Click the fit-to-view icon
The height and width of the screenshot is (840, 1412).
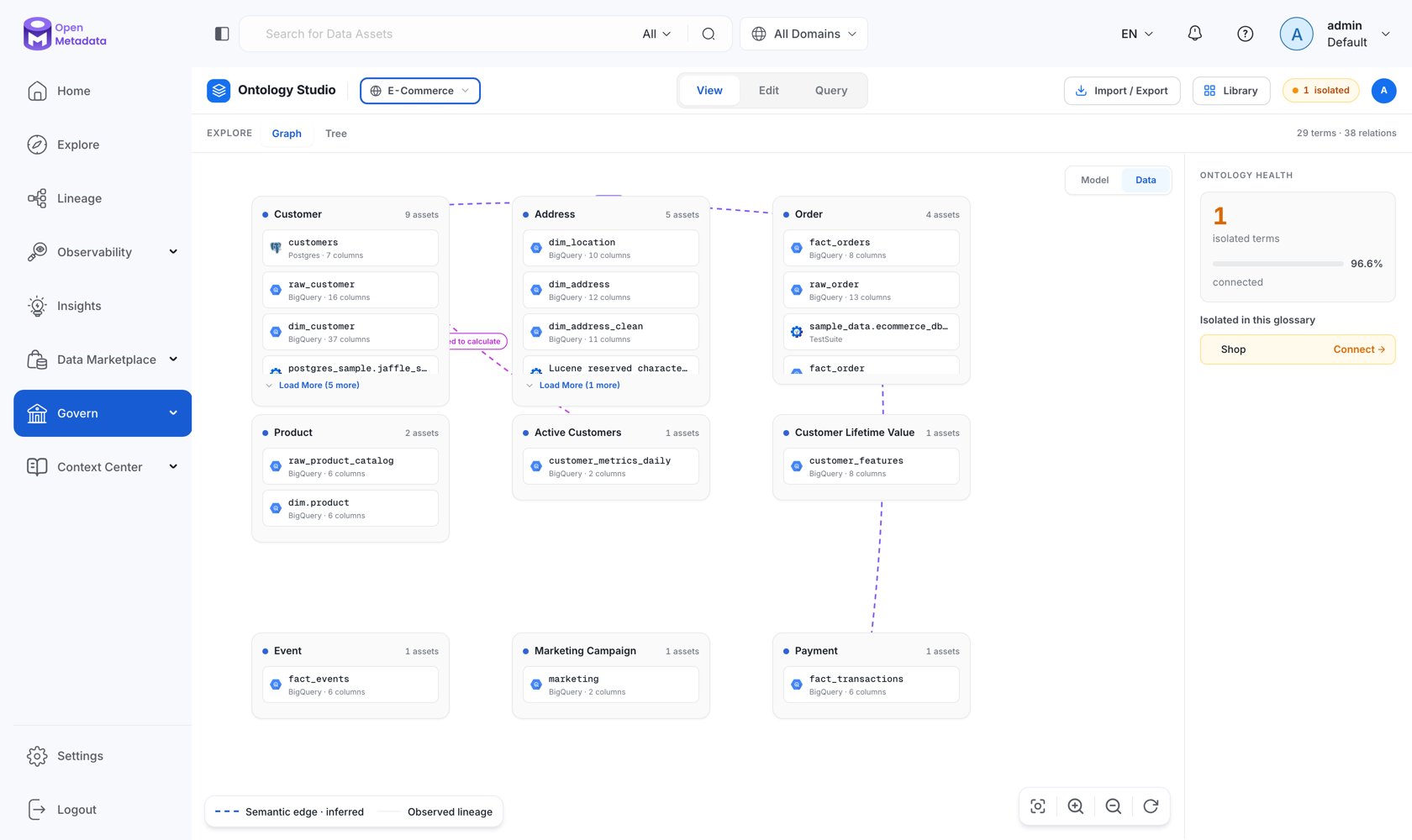(x=1038, y=806)
